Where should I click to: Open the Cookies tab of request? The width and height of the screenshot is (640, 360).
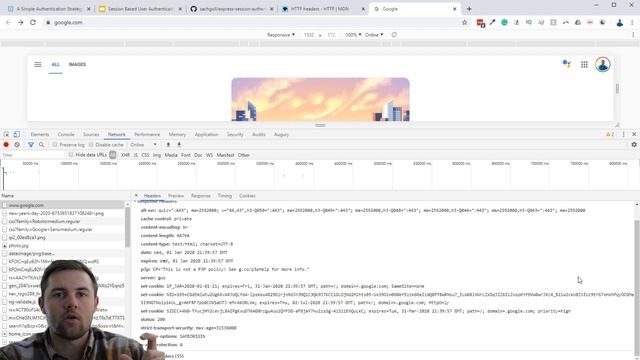coord(247,196)
